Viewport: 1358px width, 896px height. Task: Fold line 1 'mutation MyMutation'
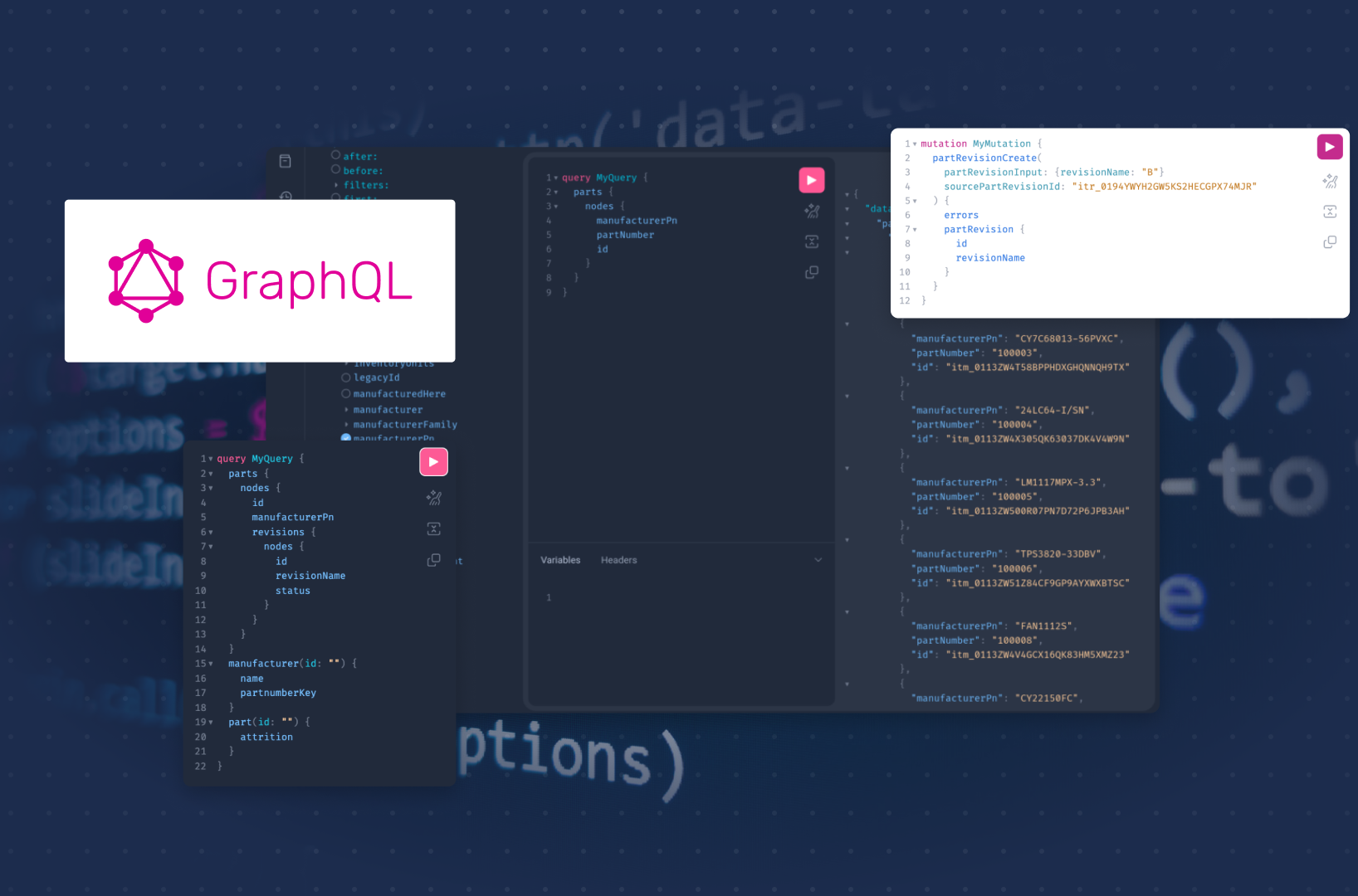click(915, 144)
